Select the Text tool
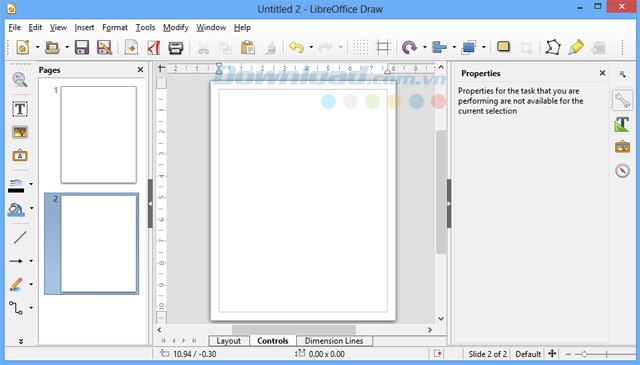The image size is (640, 365). 20,109
